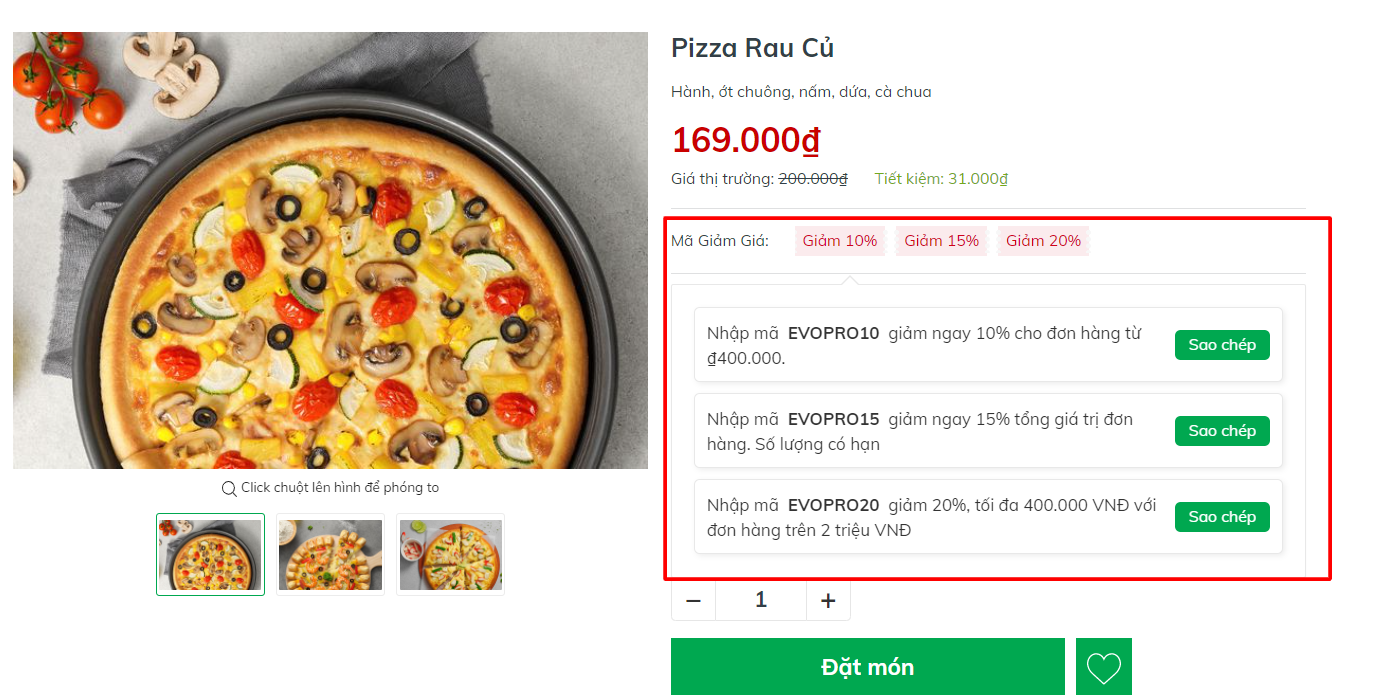This screenshot has height=700, width=1393.
Task: Open the third pizza thumbnail on the right
Action: click(x=450, y=554)
